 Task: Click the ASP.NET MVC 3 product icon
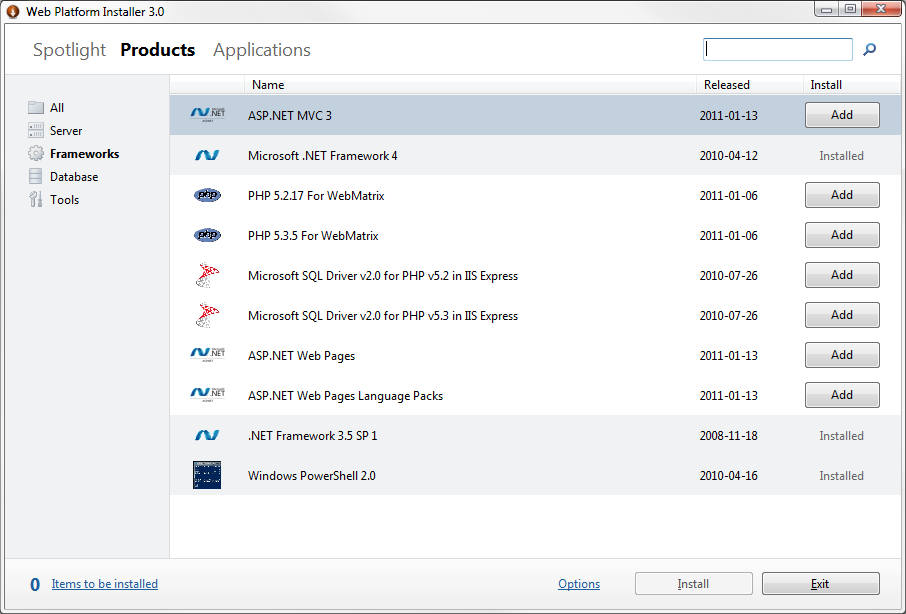point(207,115)
